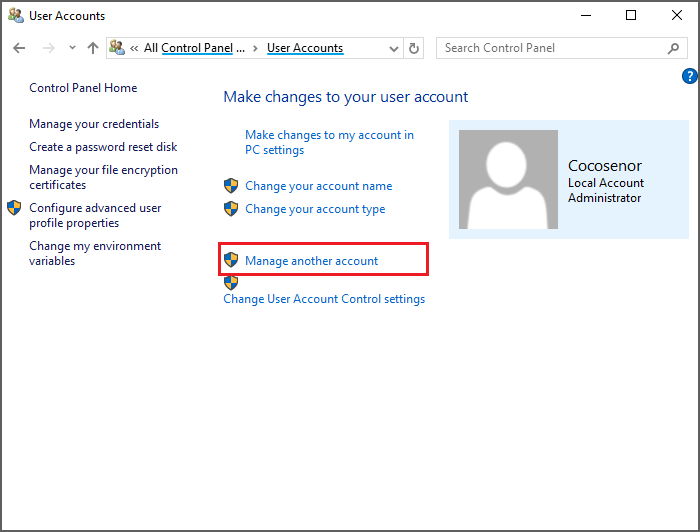The width and height of the screenshot is (700, 532).
Task: Click heading Make changes to your user account
Action: (x=346, y=97)
